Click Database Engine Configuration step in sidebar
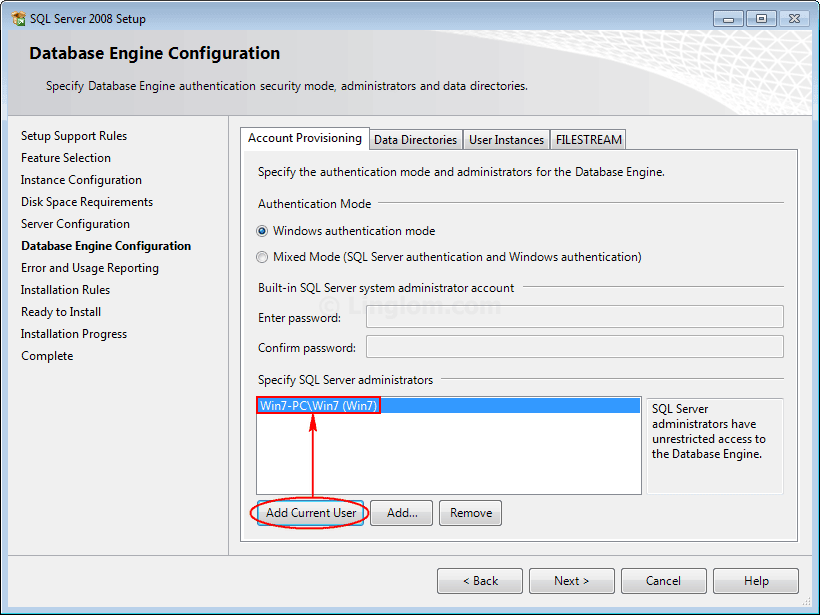Image resolution: width=820 pixels, height=615 pixels. 106,246
